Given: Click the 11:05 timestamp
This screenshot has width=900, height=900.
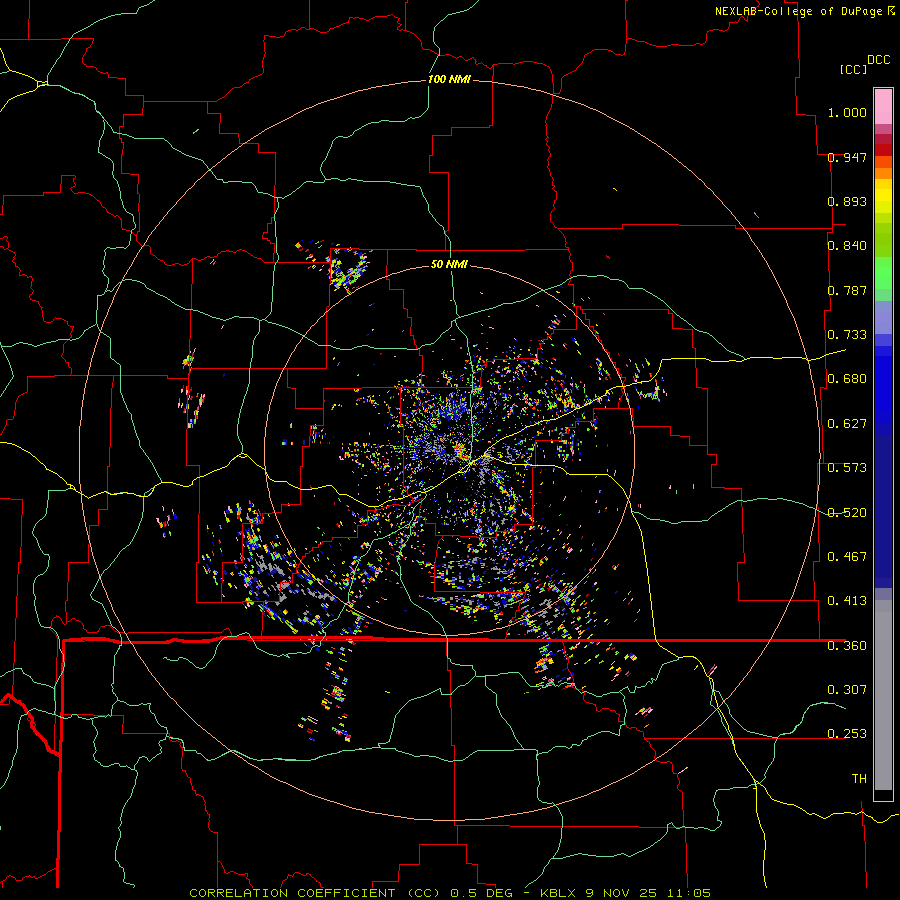Looking at the screenshot, I should coord(689,893).
